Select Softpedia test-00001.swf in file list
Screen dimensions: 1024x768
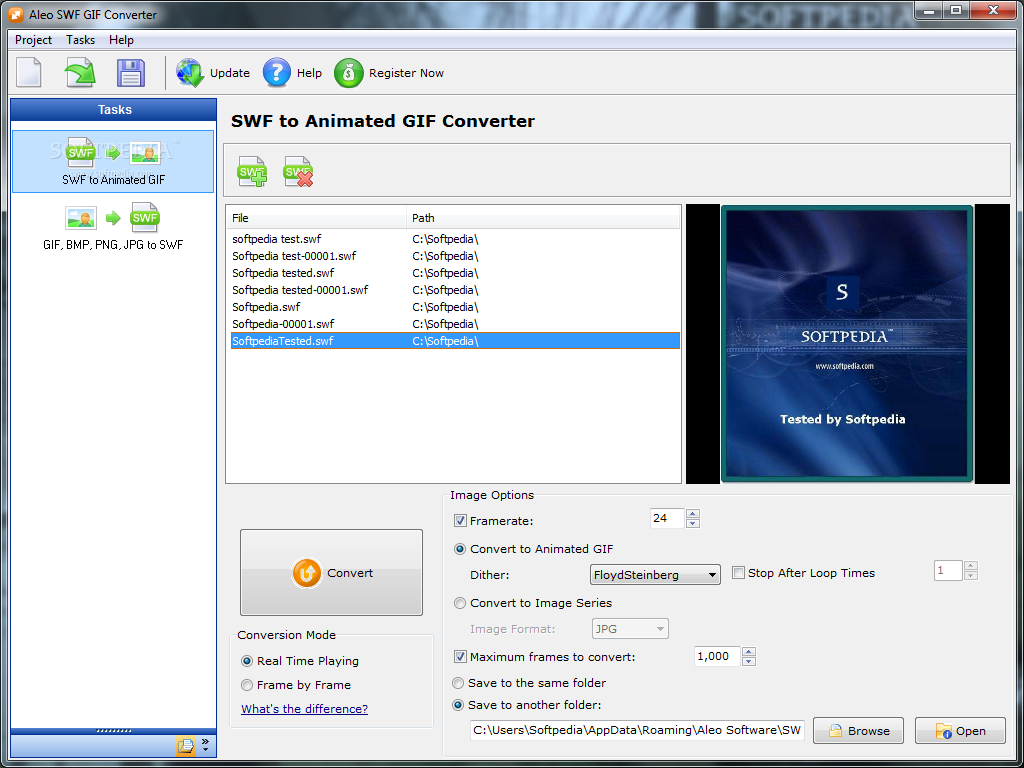(455, 256)
